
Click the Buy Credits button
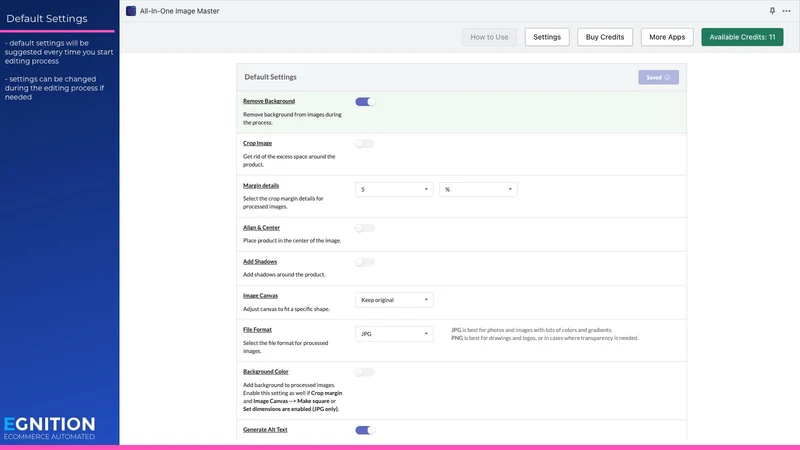(605, 37)
